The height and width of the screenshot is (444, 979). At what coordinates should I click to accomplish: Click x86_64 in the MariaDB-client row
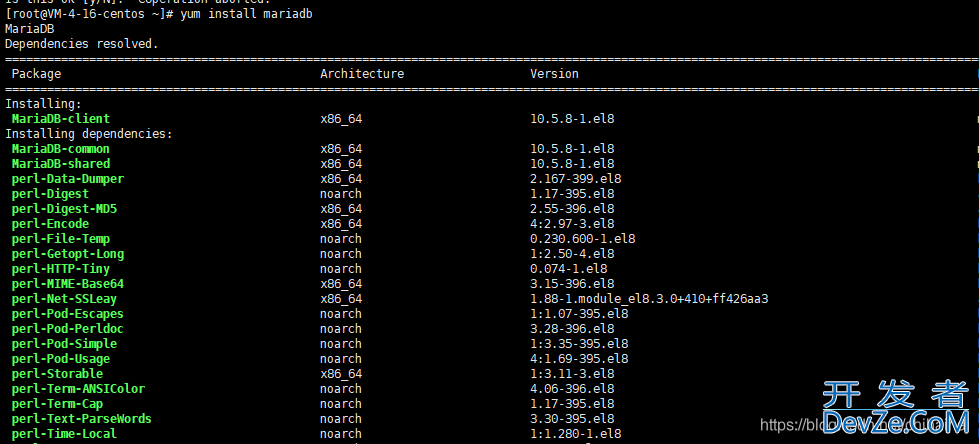pyautogui.click(x=341, y=119)
